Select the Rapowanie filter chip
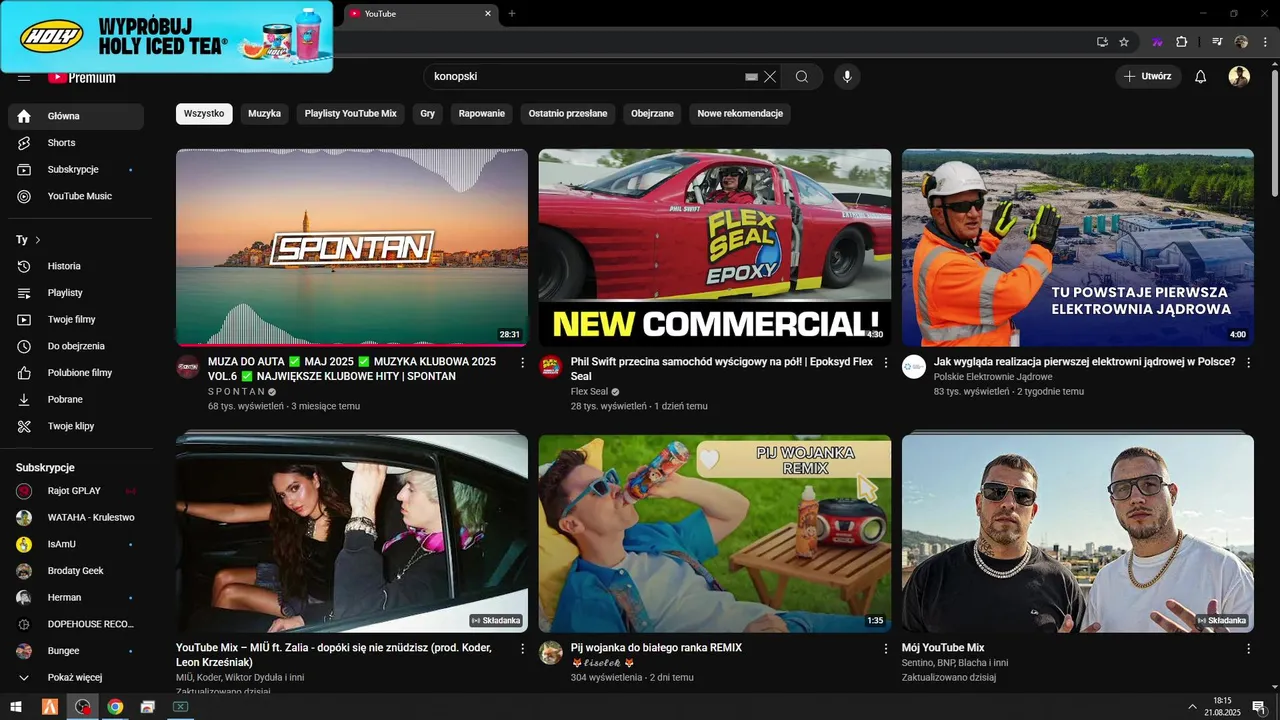The height and width of the screenshot is (720, 1280). pos(482,114)
